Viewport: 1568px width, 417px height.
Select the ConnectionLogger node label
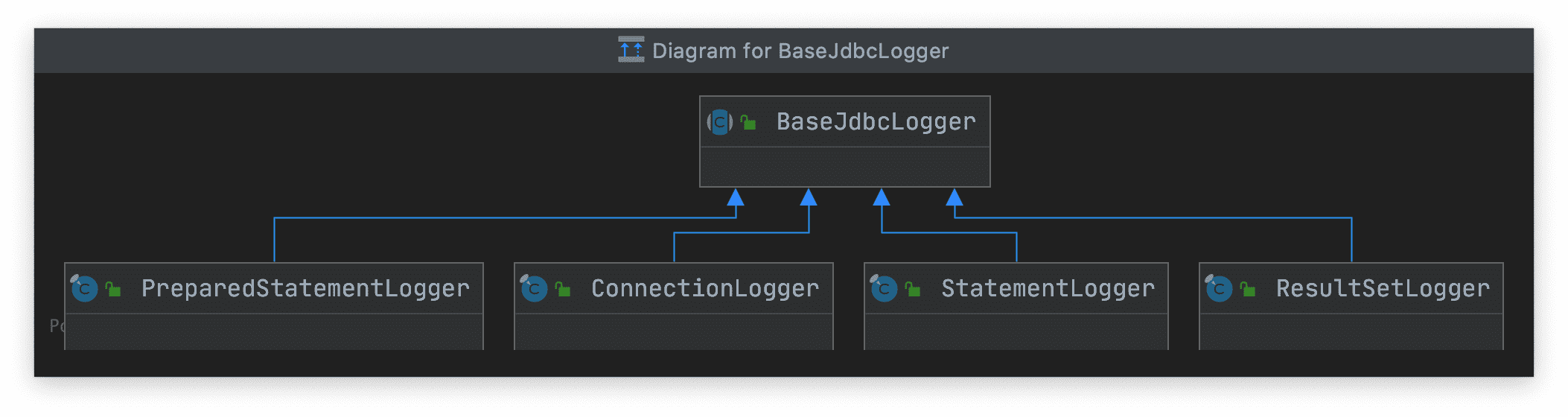pos(705,289)
